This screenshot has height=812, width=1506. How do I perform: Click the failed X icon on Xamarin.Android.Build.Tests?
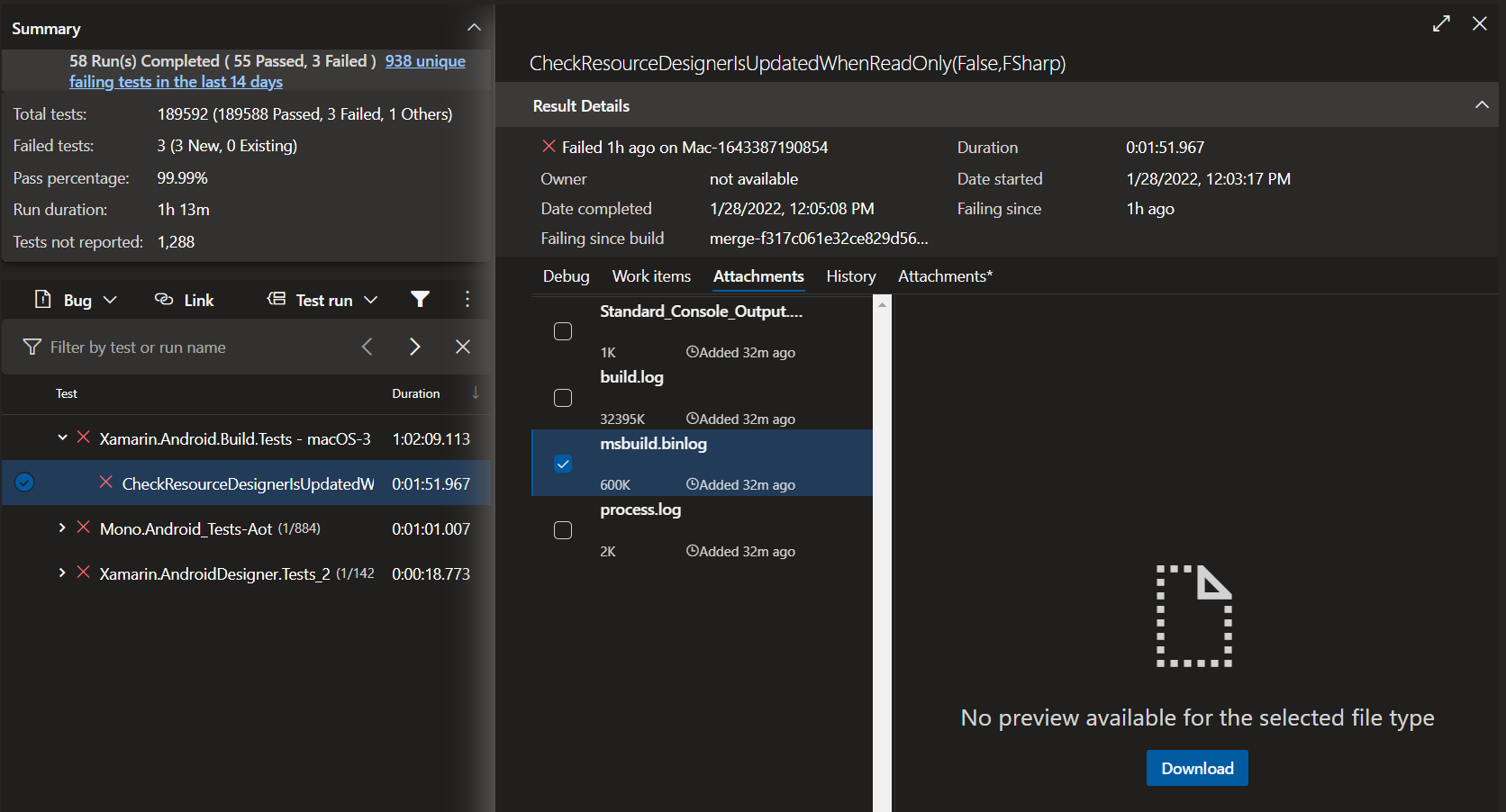[x=83, y=438]
